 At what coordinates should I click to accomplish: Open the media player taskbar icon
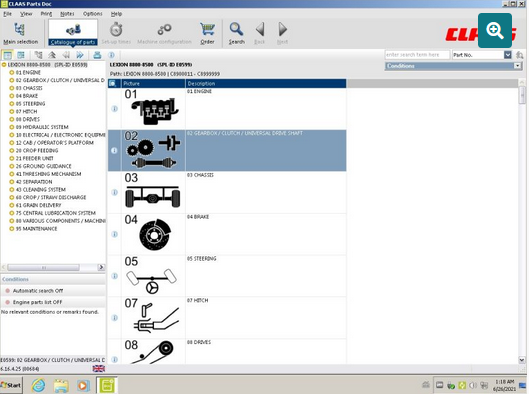pyautogui.click(x=83, y=385)
